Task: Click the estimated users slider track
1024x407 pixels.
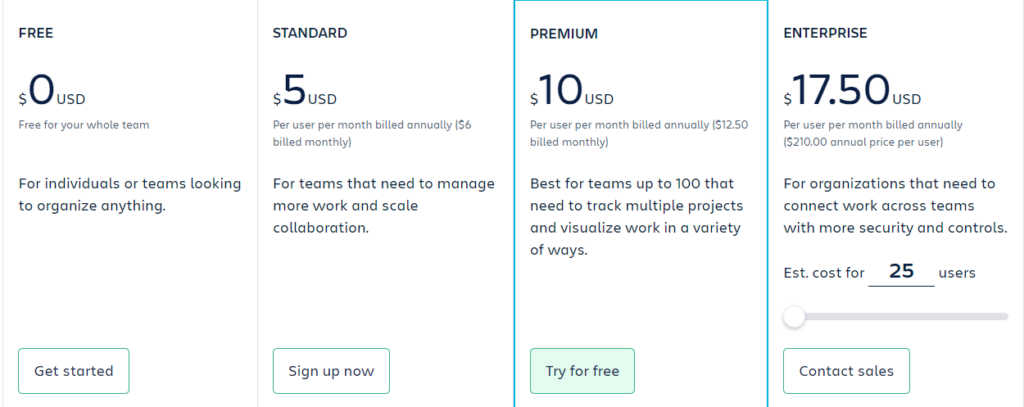Action: pyautogui.click(x=896, y=317)
